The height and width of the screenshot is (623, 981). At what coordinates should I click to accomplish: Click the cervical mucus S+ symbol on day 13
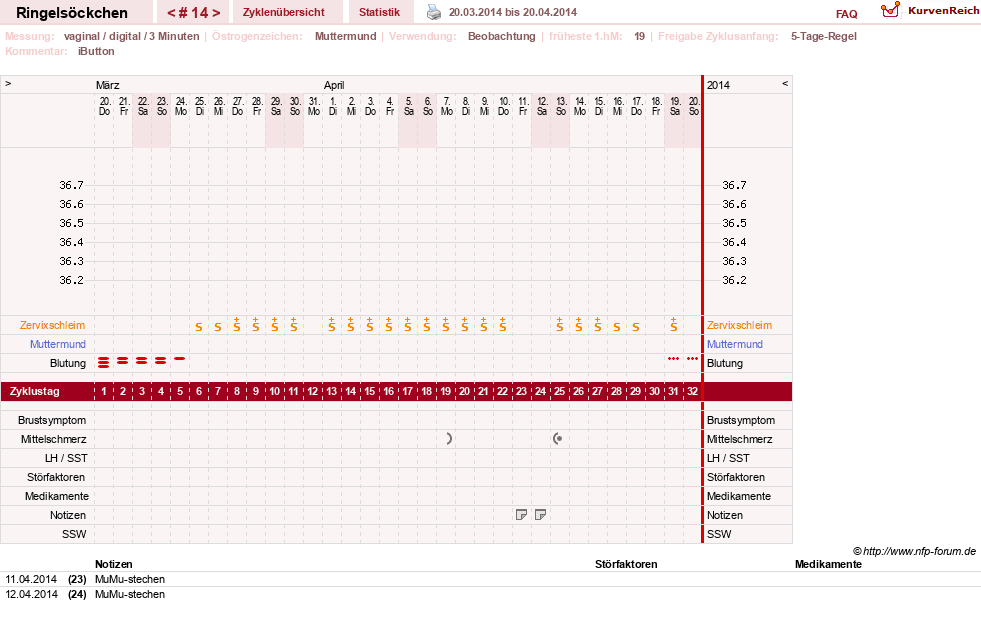[x=332, y=324]
